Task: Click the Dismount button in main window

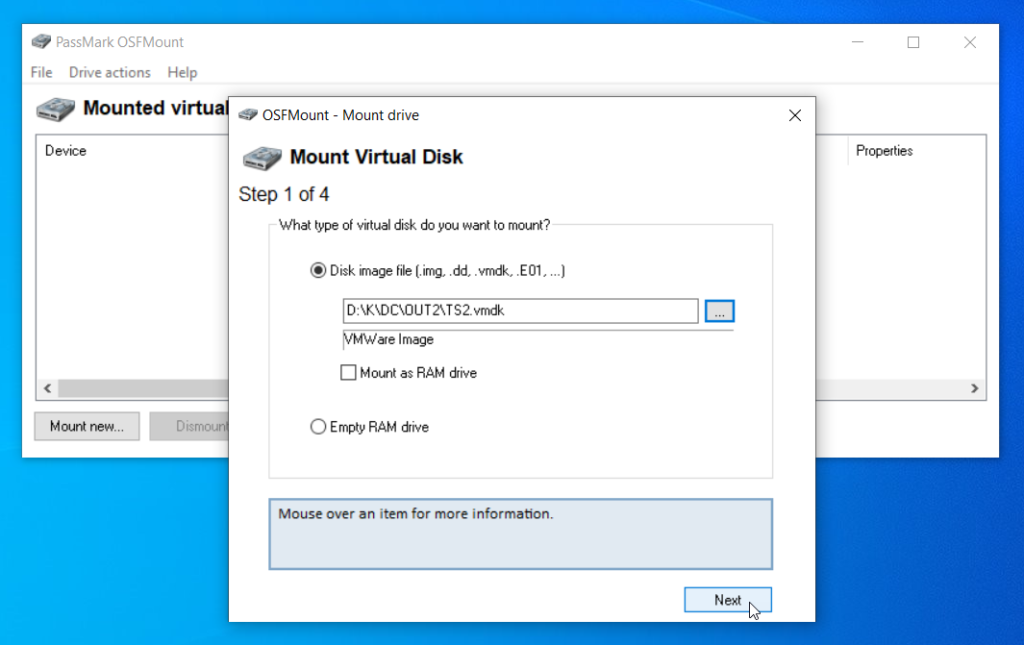Action: pos(189,426)
